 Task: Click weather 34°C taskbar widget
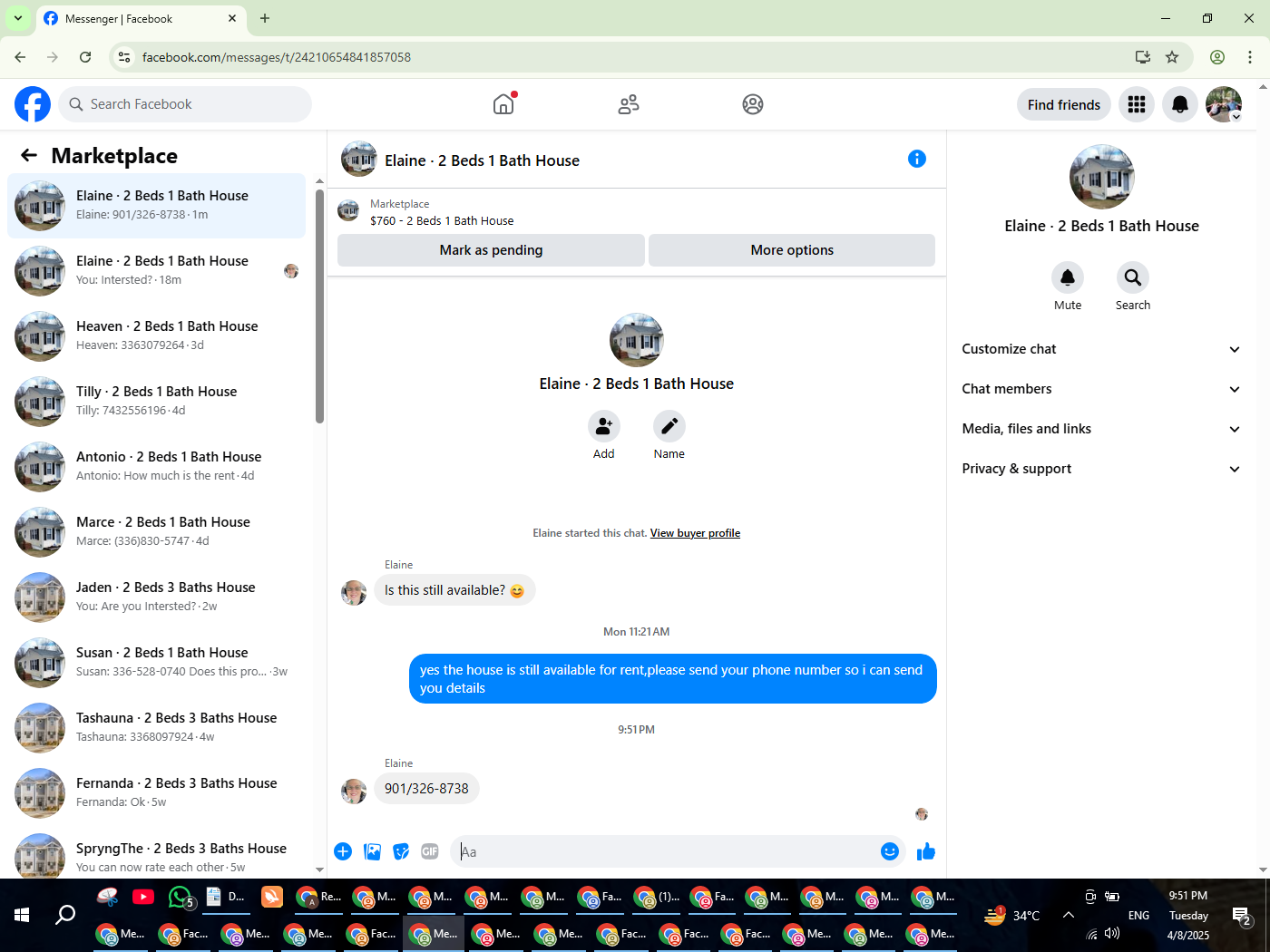tap(1013, 915)
